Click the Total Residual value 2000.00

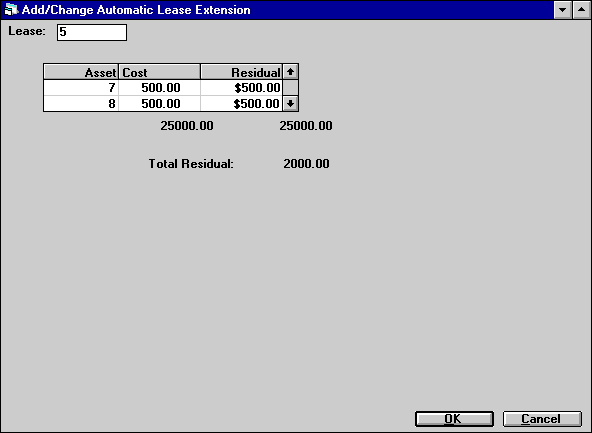coord(306,163)
